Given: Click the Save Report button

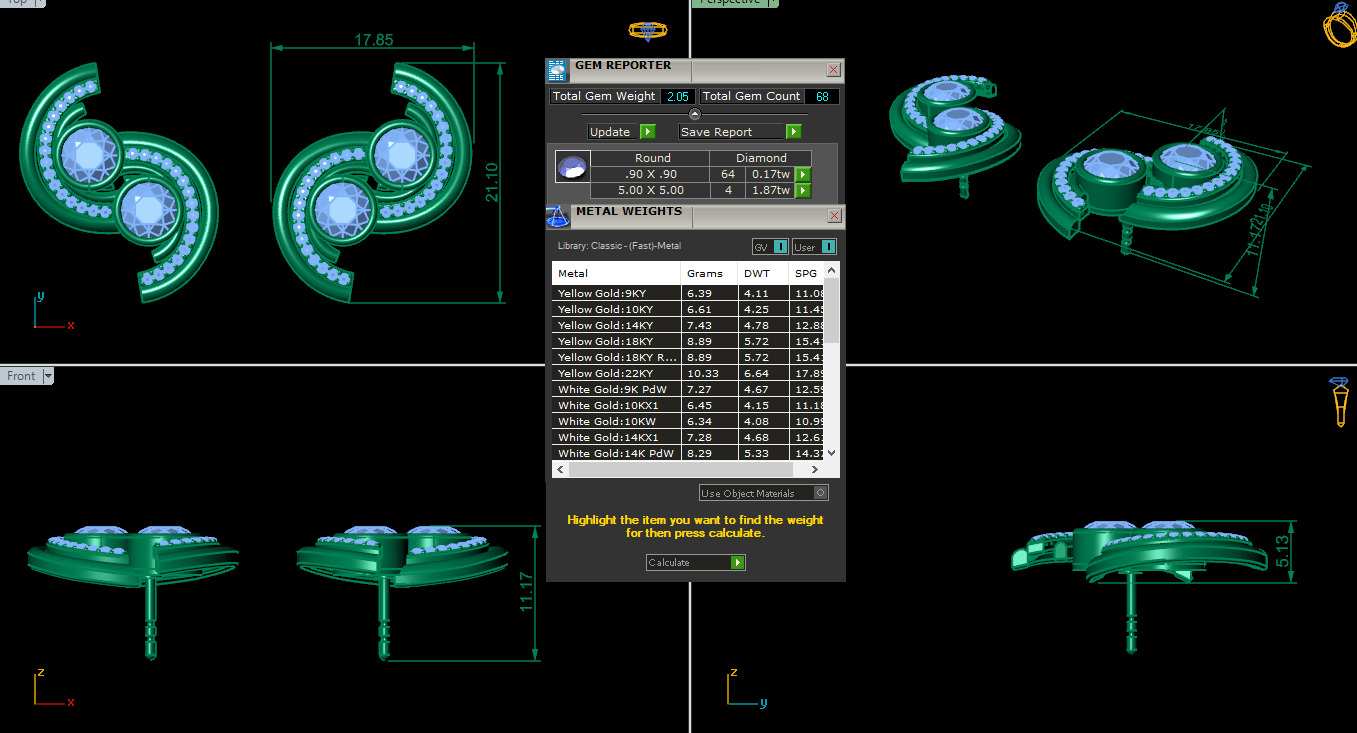Looking at the screenshot, I should (740, 132).
